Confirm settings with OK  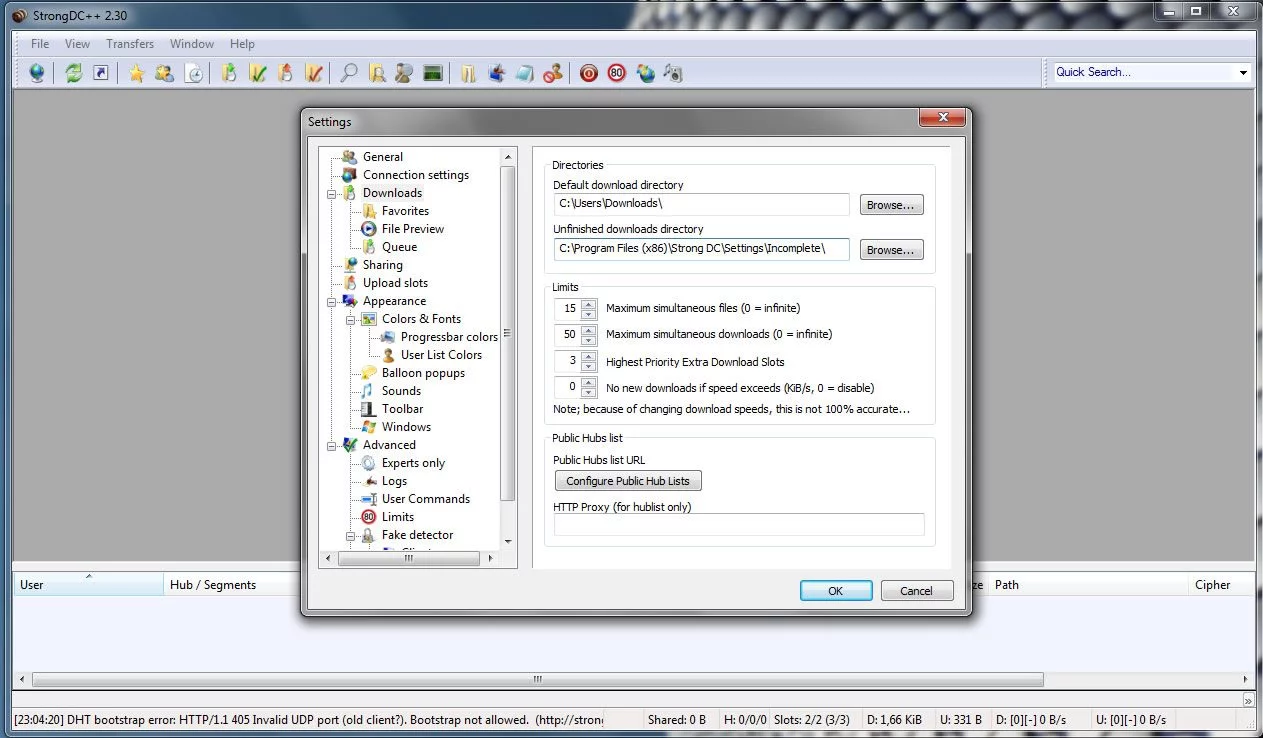(x=836, y=591)
